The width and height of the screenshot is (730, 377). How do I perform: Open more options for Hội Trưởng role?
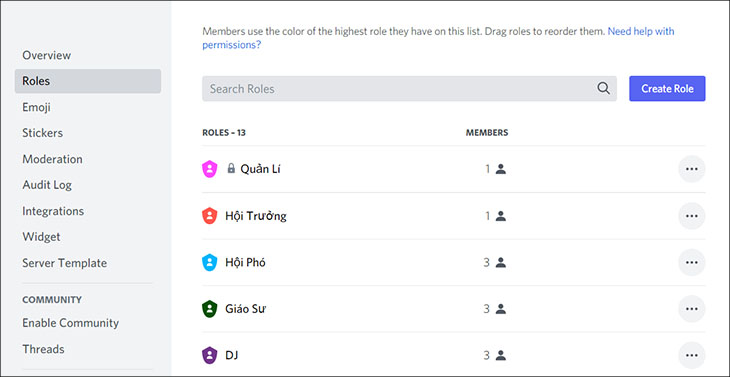pos(692,216)
